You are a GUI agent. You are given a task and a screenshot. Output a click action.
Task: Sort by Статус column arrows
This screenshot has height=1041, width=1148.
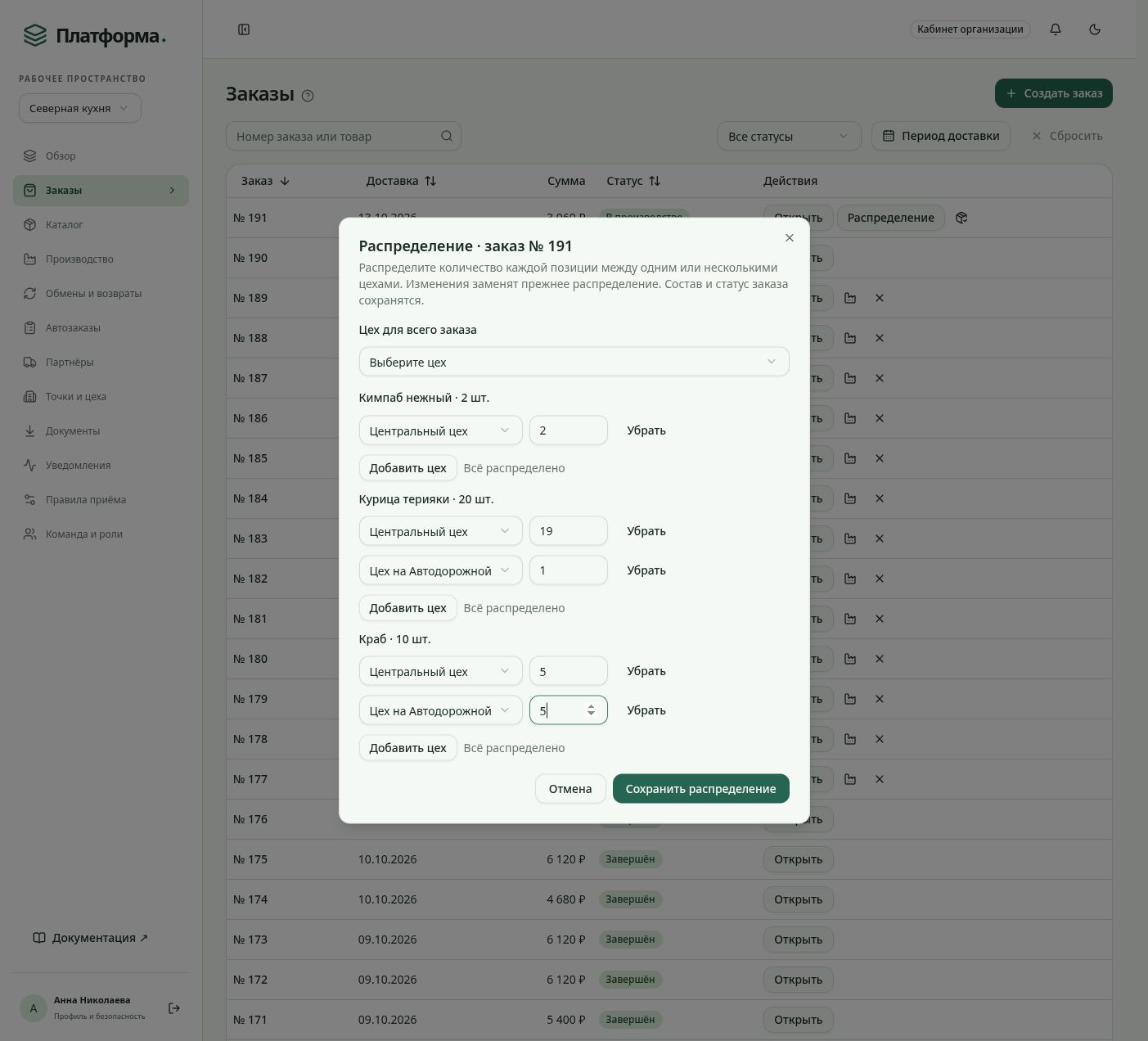pyautogui.click(x=655, y=181)
